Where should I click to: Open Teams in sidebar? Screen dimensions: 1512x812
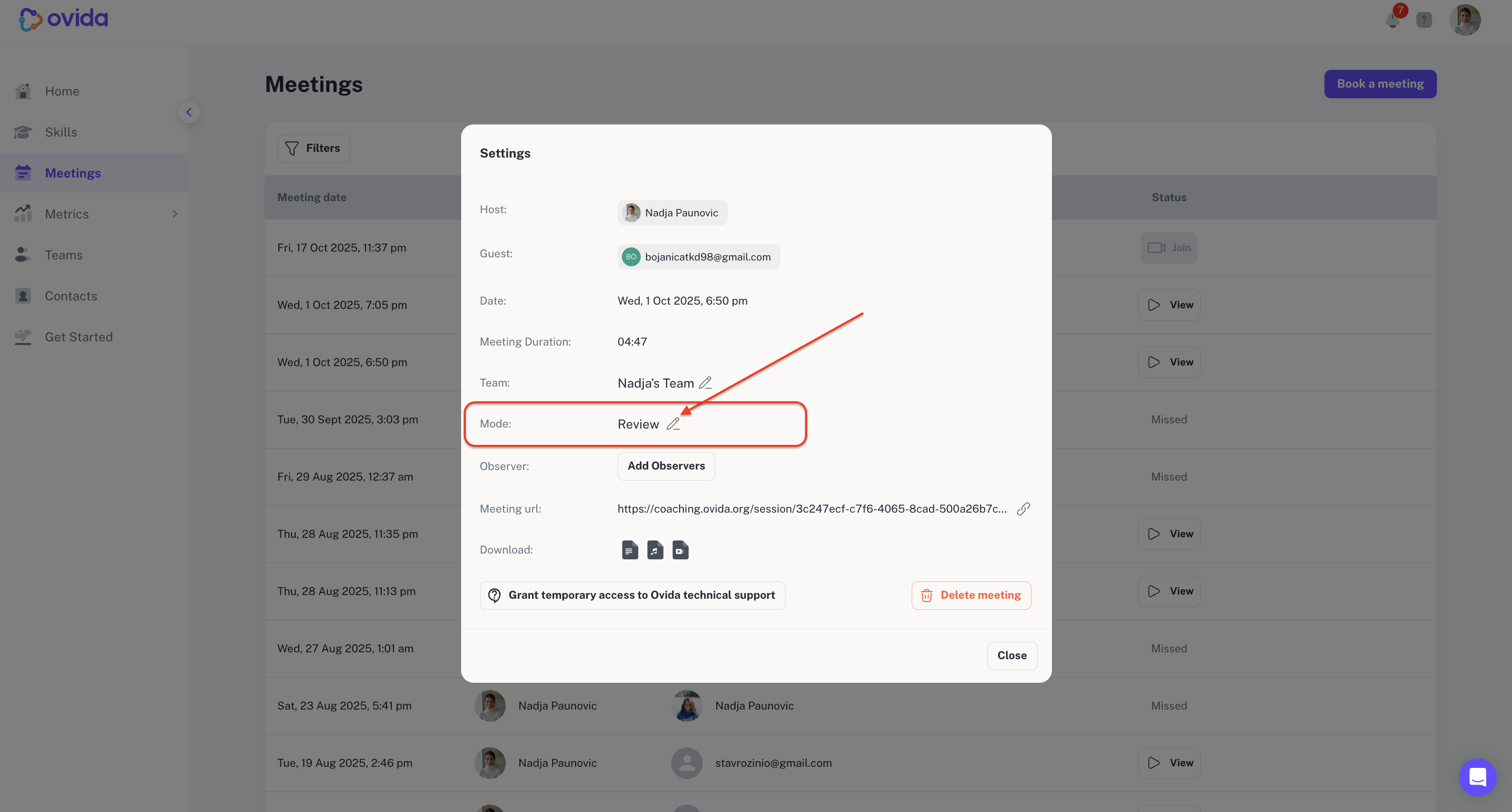(94, 255)
